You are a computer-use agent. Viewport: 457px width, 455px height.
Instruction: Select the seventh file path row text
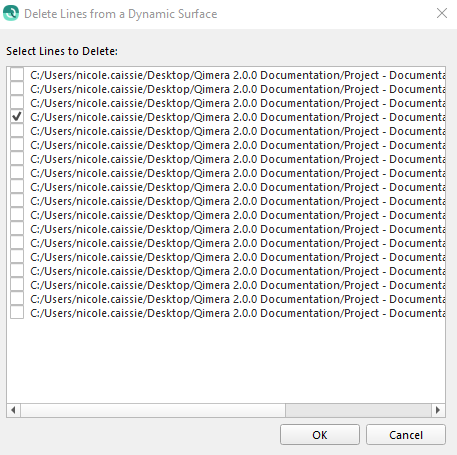coord(238,159)
